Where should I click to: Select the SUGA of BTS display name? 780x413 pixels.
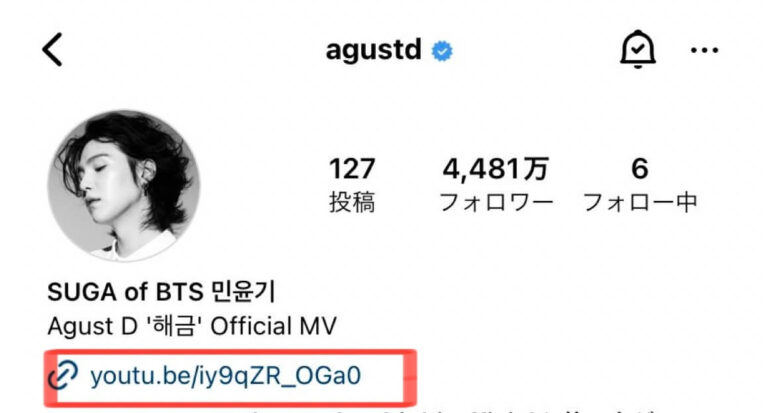[125, 292]
